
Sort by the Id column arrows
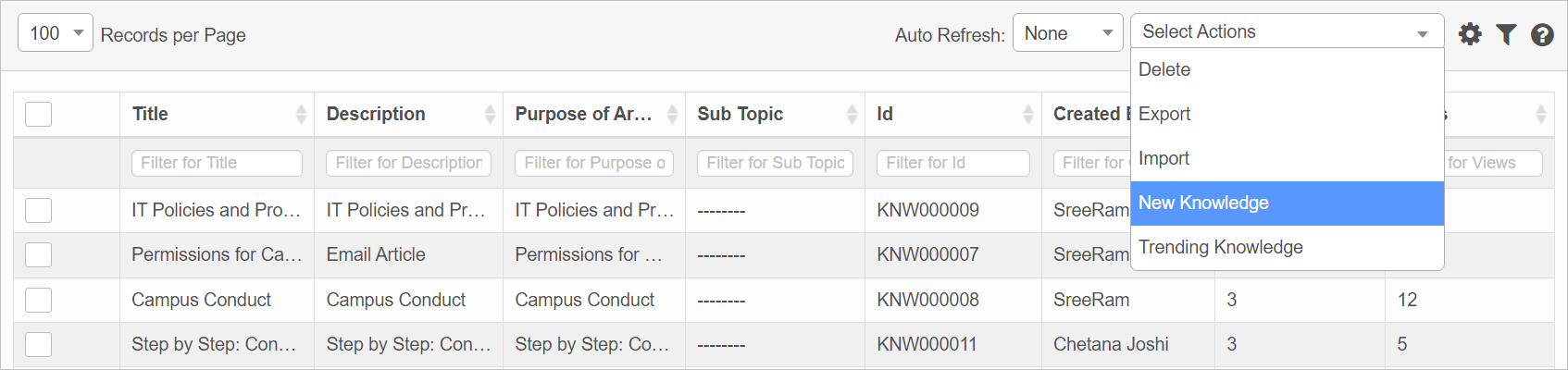pyautogui.click(x=1027, y=114)
